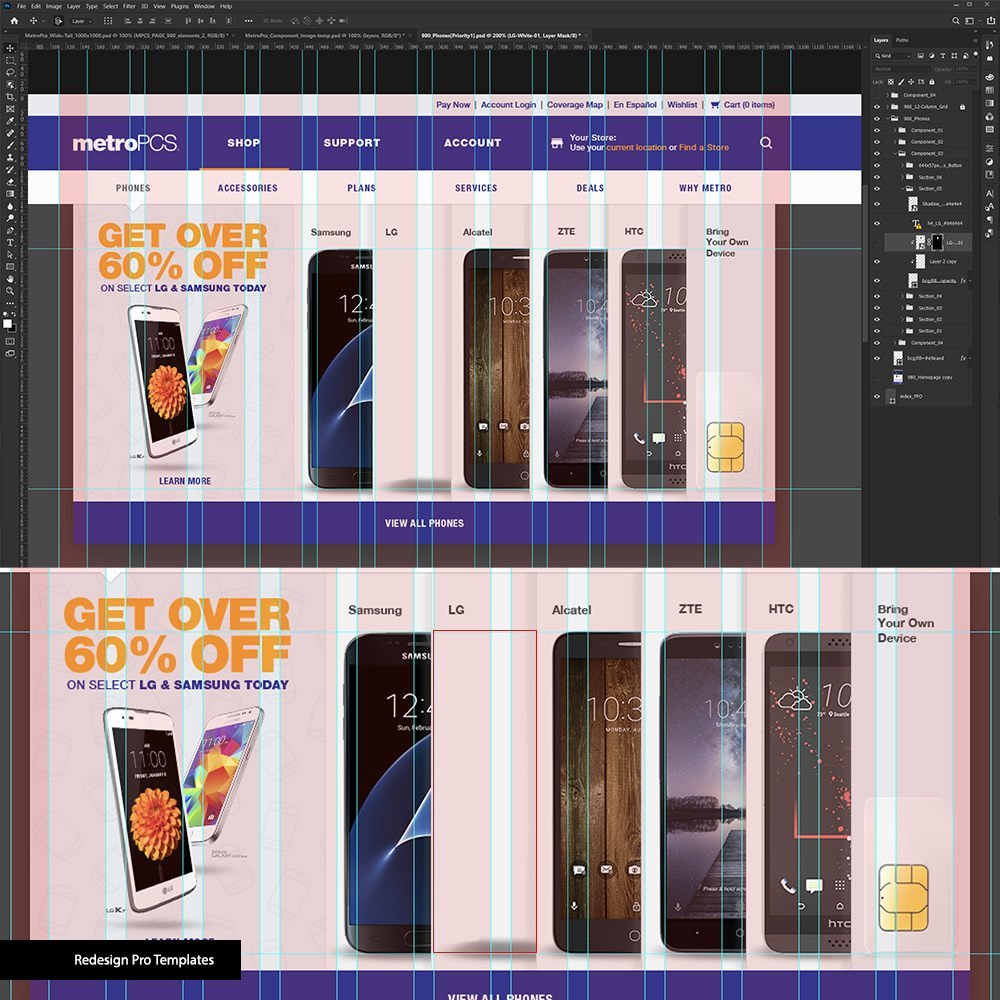Open the Auto-Select Layer dropdown
This screenshot has height=1000, width=1000.
pyautogui.click(x=80, y=20)
